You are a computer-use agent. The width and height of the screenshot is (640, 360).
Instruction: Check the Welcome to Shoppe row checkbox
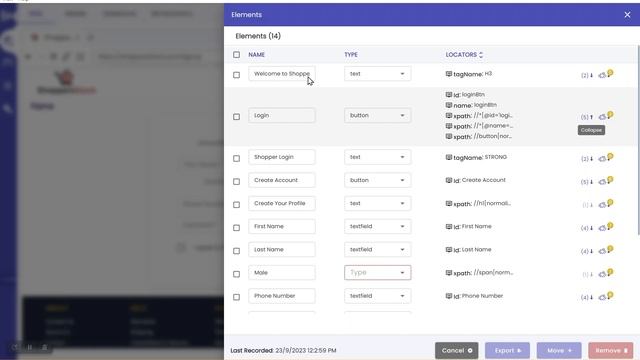coord(236,75)
